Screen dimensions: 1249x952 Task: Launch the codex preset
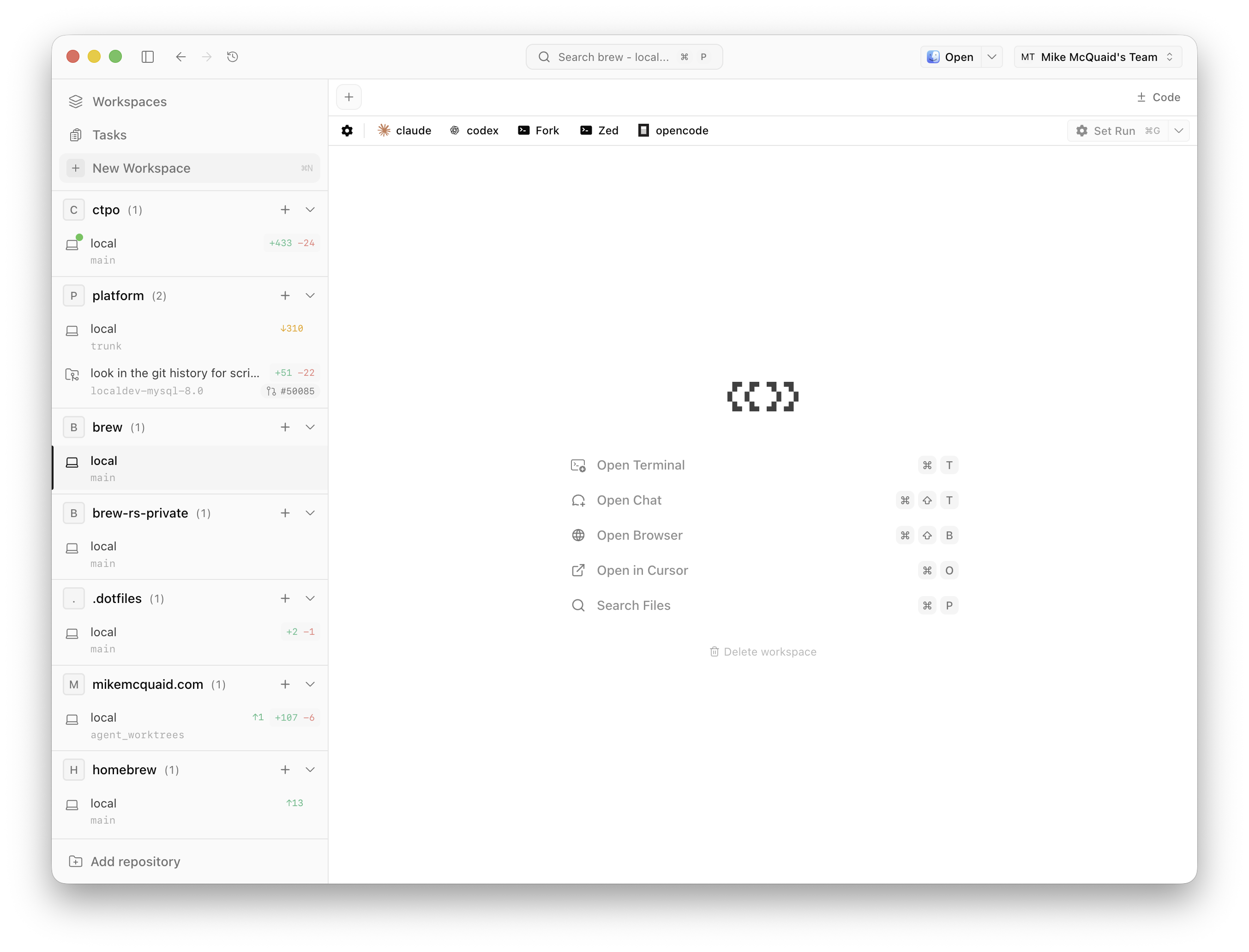pyautogui.click(x=474, y=131)
